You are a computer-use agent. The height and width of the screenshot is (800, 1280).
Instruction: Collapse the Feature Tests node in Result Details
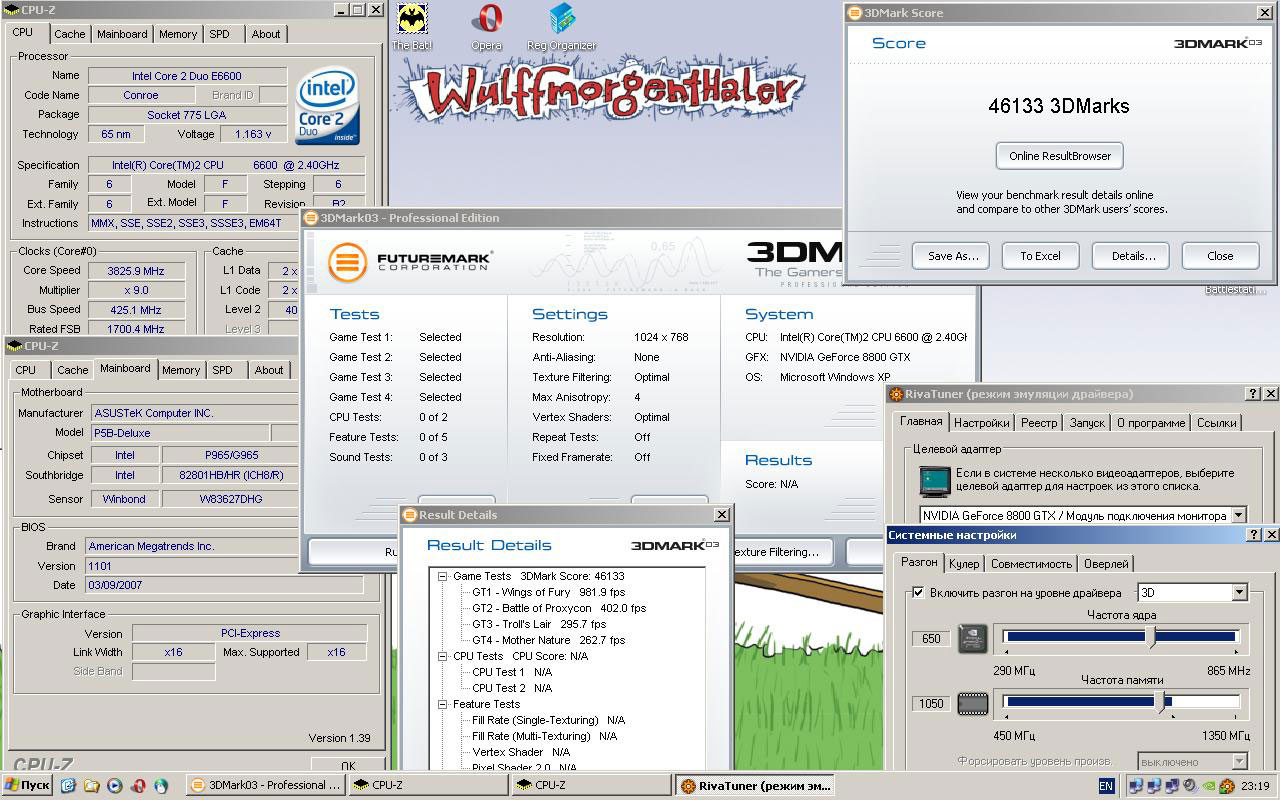443,704
